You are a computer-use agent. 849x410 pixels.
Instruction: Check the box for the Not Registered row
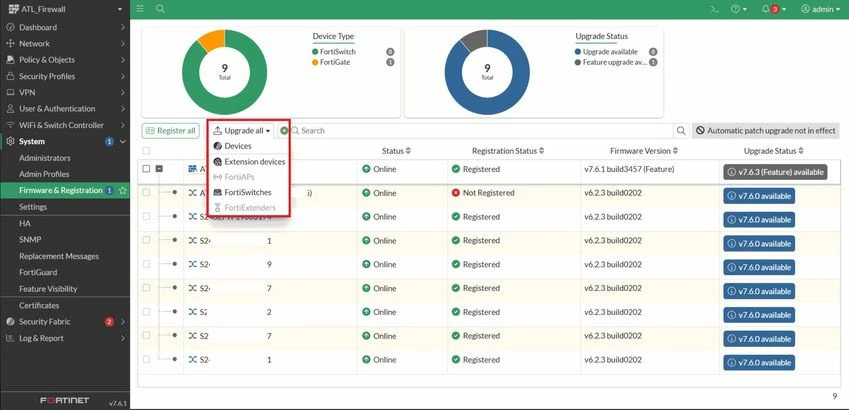(x=146, y=193)
